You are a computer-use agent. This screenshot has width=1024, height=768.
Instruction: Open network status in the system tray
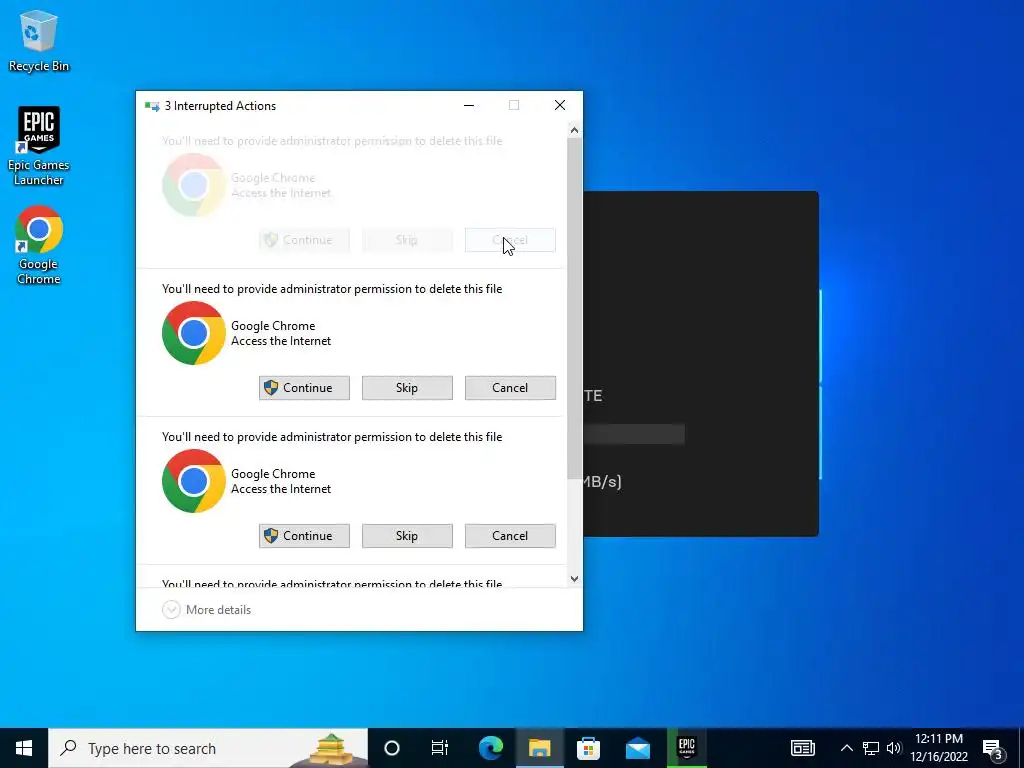[x=871, y=748]
